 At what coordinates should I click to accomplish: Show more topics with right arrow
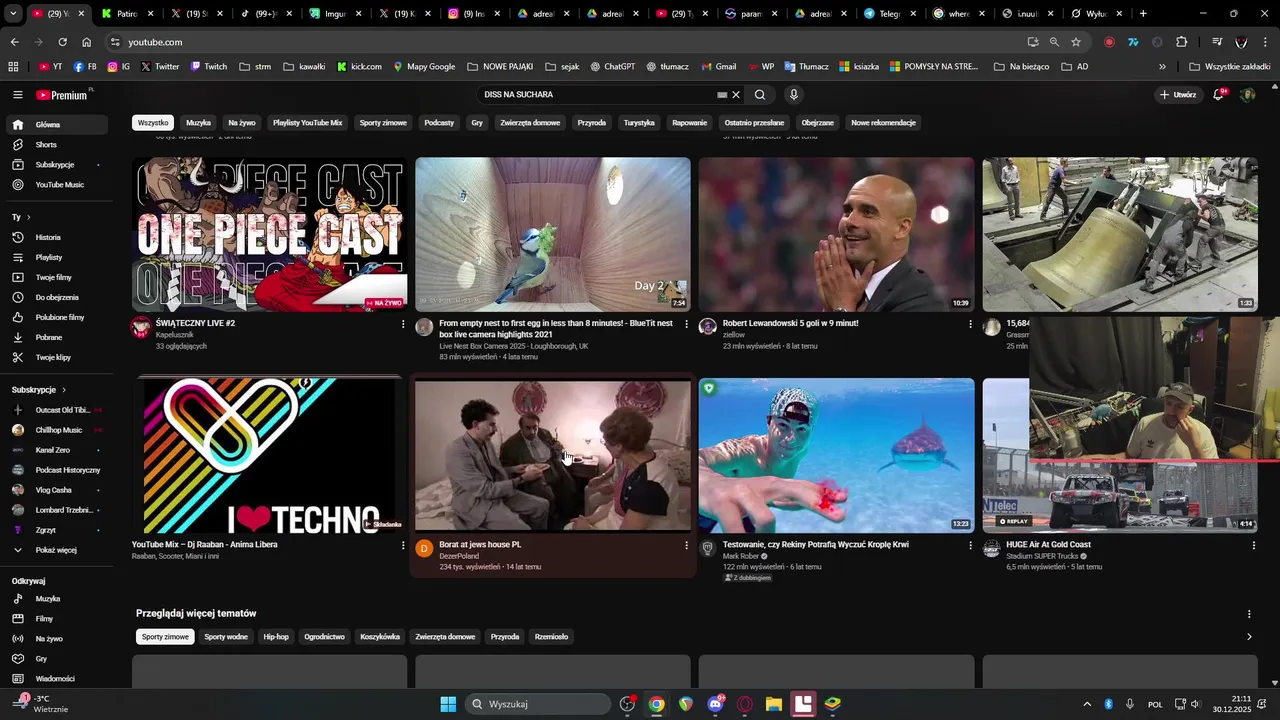(1249, 637)
